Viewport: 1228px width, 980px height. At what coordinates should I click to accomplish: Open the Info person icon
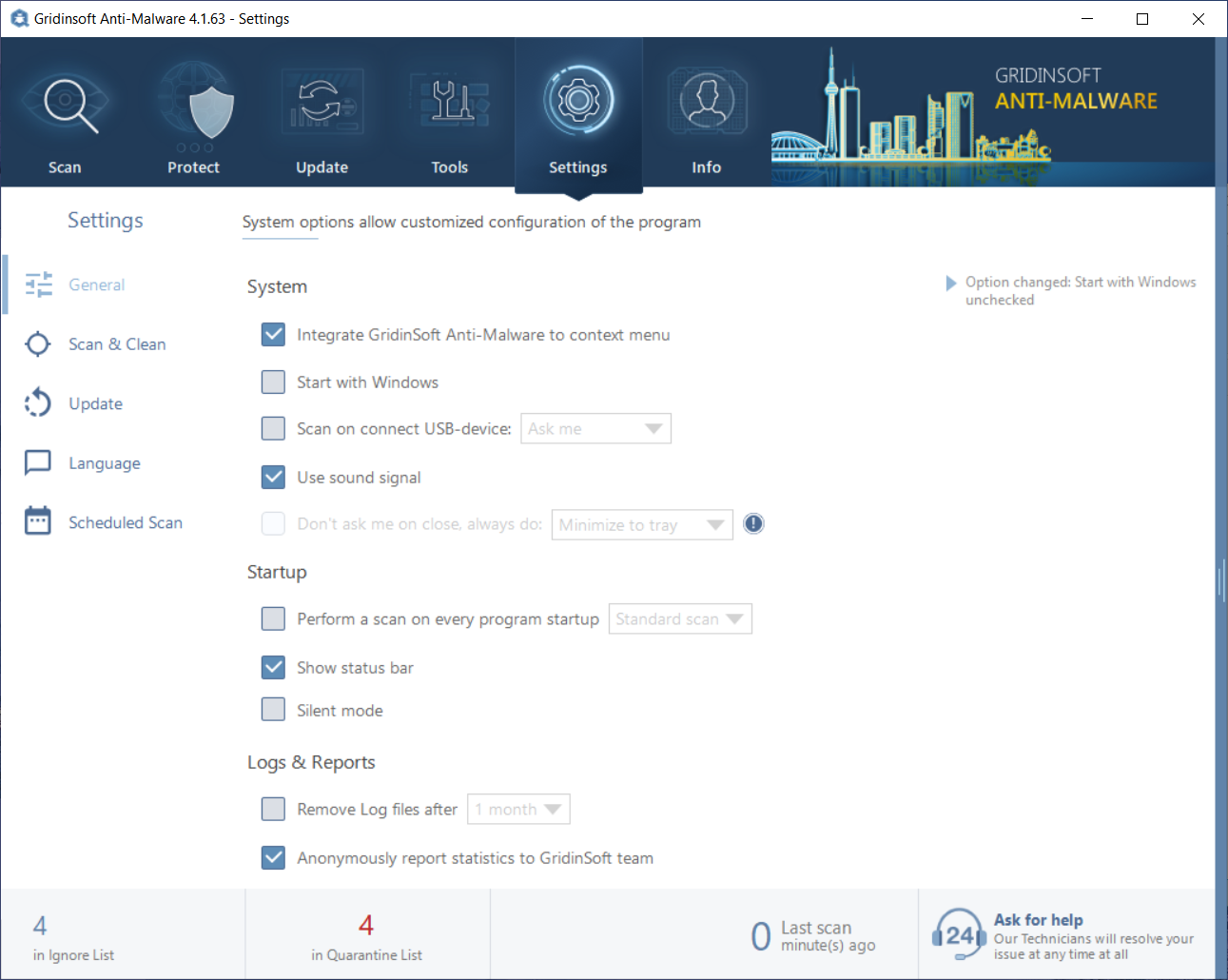[707, 103]
